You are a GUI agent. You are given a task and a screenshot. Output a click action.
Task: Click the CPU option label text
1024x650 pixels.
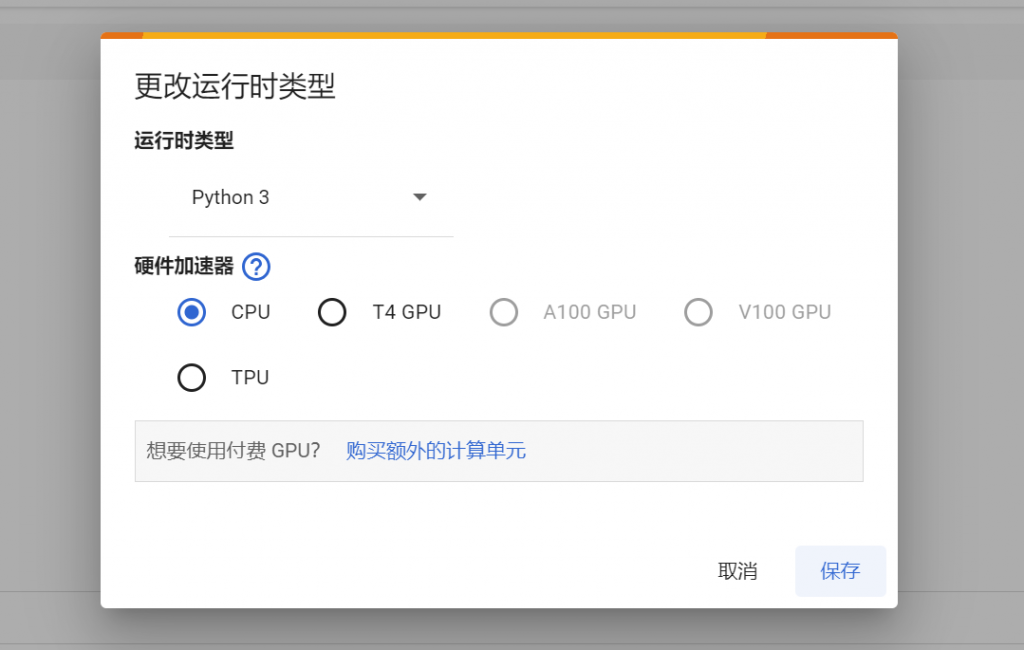pos(250,312)
